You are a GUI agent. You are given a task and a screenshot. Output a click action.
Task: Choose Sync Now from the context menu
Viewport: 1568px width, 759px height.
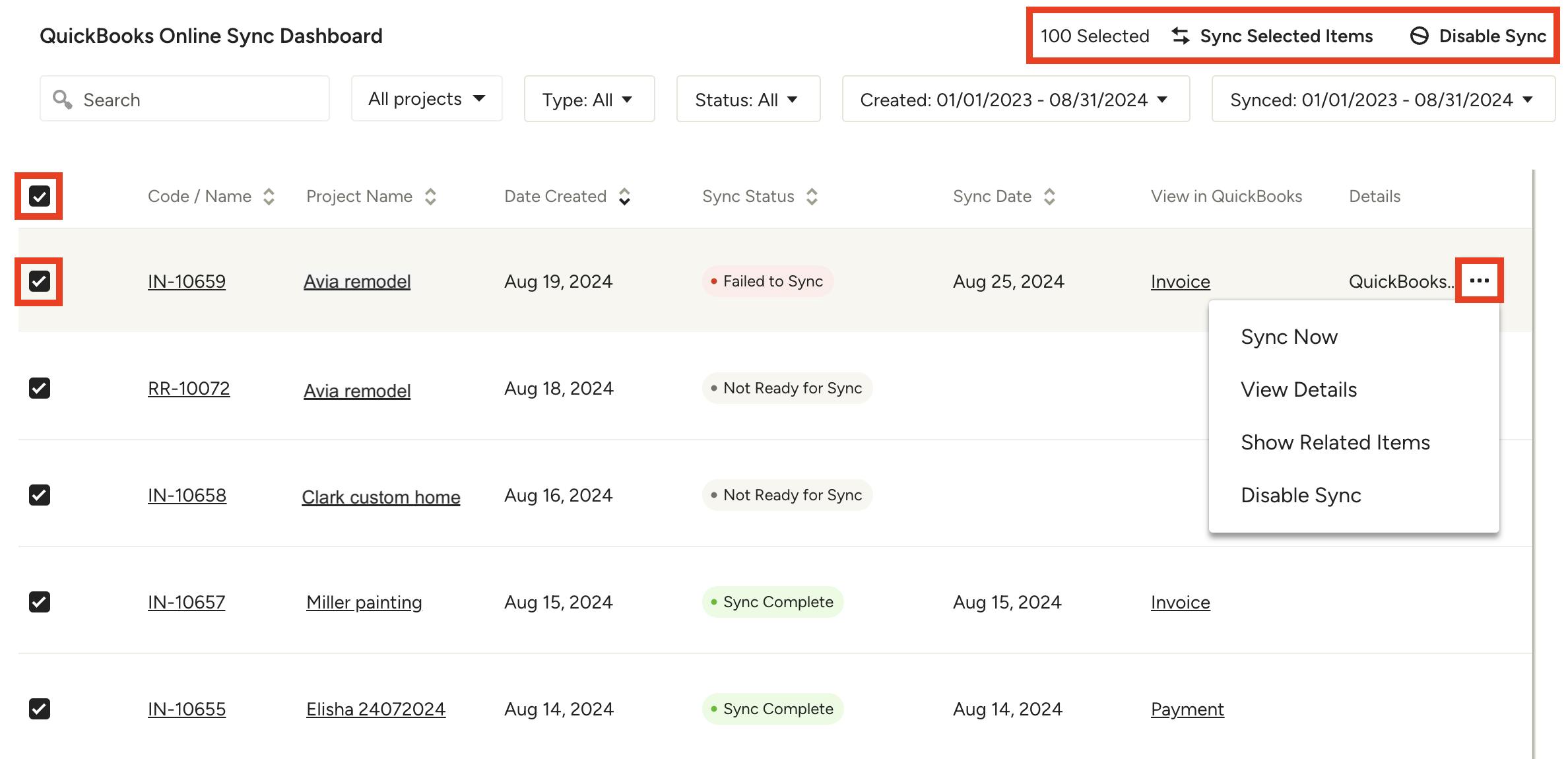click(x=1290, y=337)
